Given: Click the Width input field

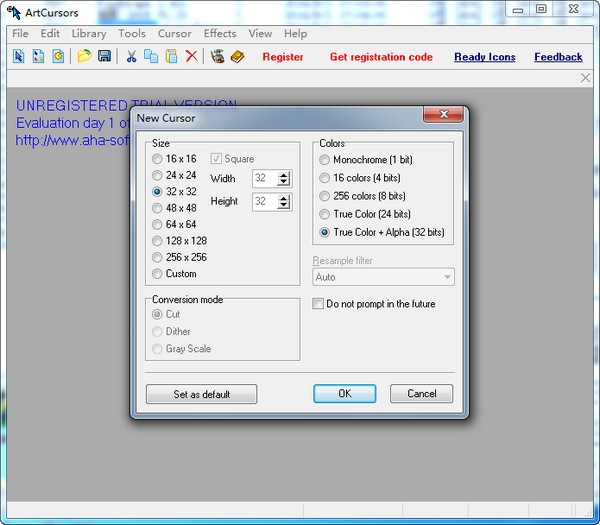Looking at the screenshot, I should [264, 178].
